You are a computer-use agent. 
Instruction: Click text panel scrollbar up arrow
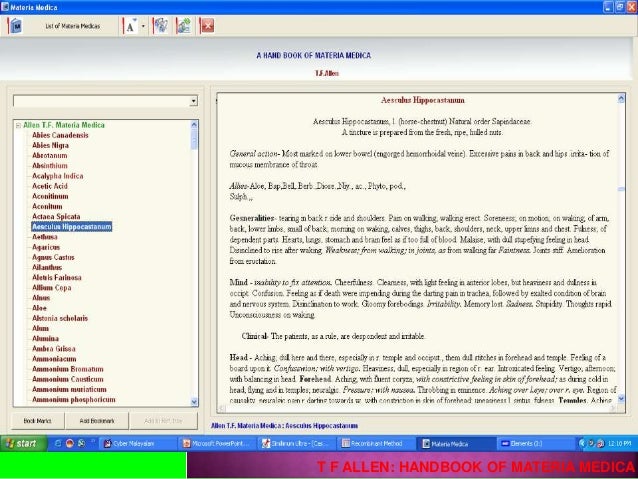621,98
